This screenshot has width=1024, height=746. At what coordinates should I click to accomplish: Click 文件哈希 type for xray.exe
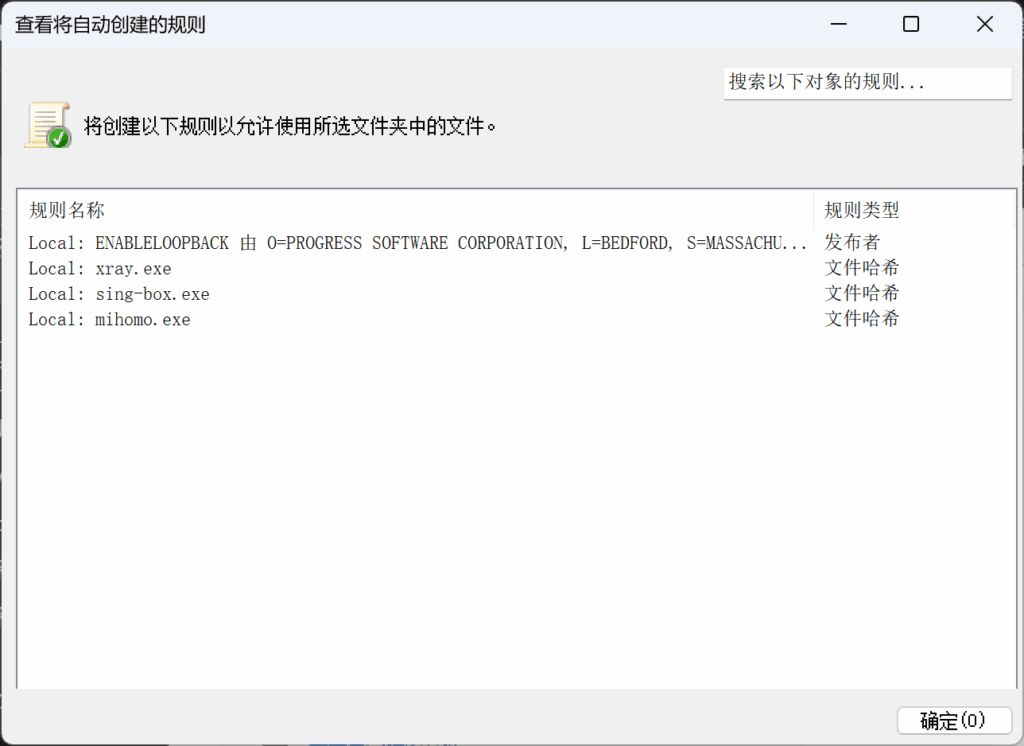coord(861,269)
